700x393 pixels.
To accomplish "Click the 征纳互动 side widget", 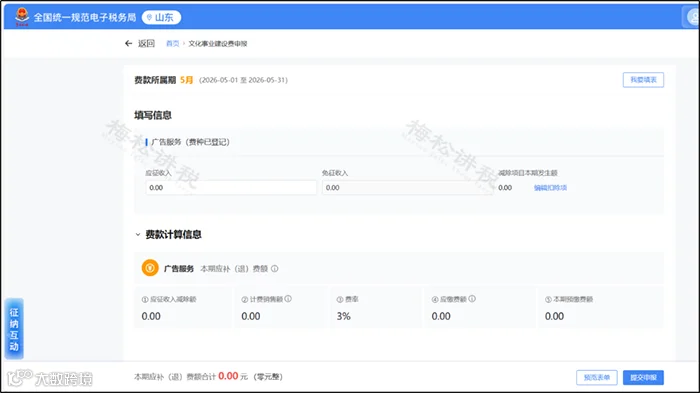I will 14,329.
